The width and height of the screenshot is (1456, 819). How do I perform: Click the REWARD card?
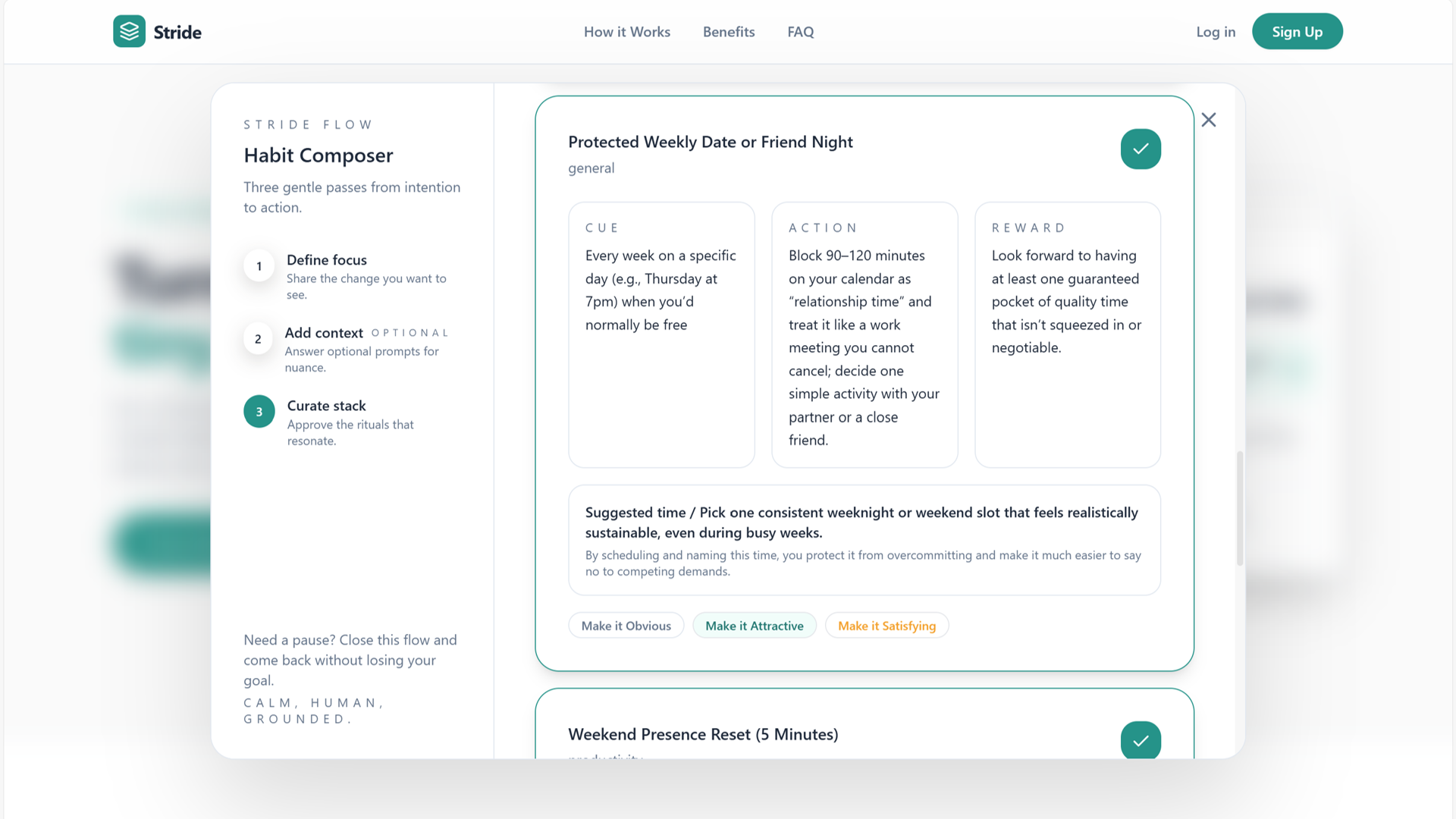1067,334
